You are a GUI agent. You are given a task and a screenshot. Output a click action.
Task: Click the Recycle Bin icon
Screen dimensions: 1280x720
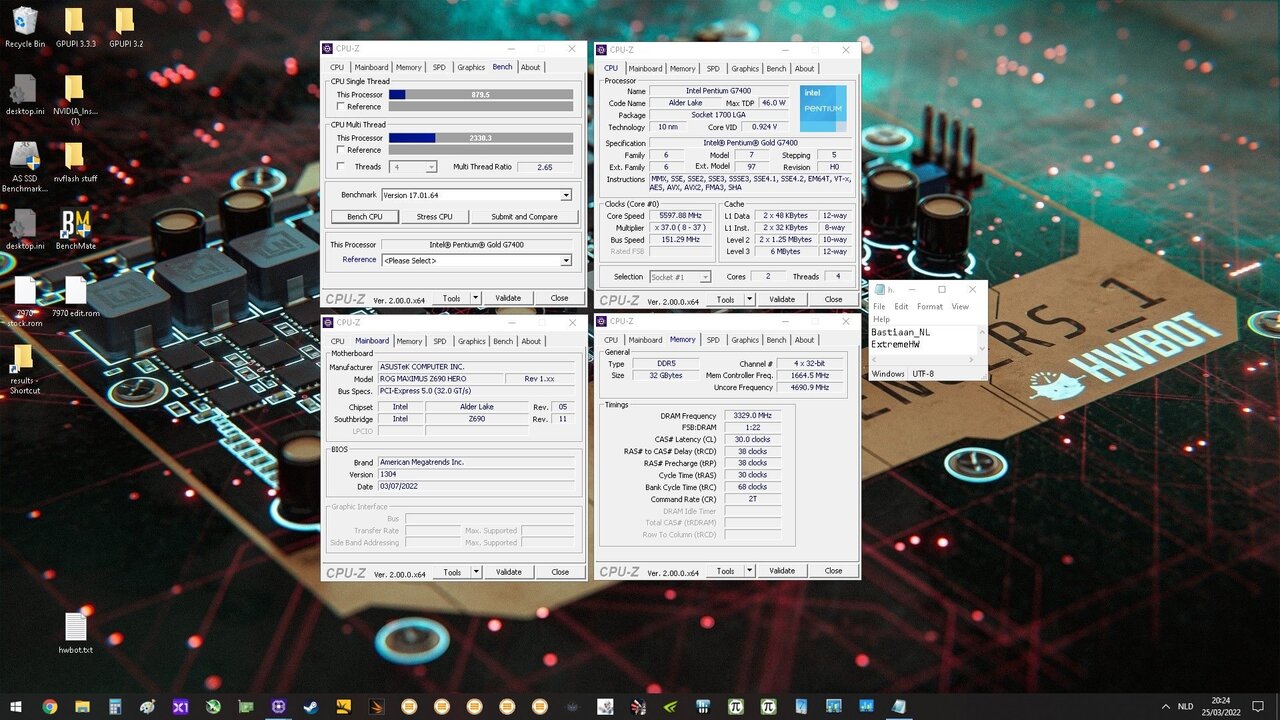tap(25, 22)
